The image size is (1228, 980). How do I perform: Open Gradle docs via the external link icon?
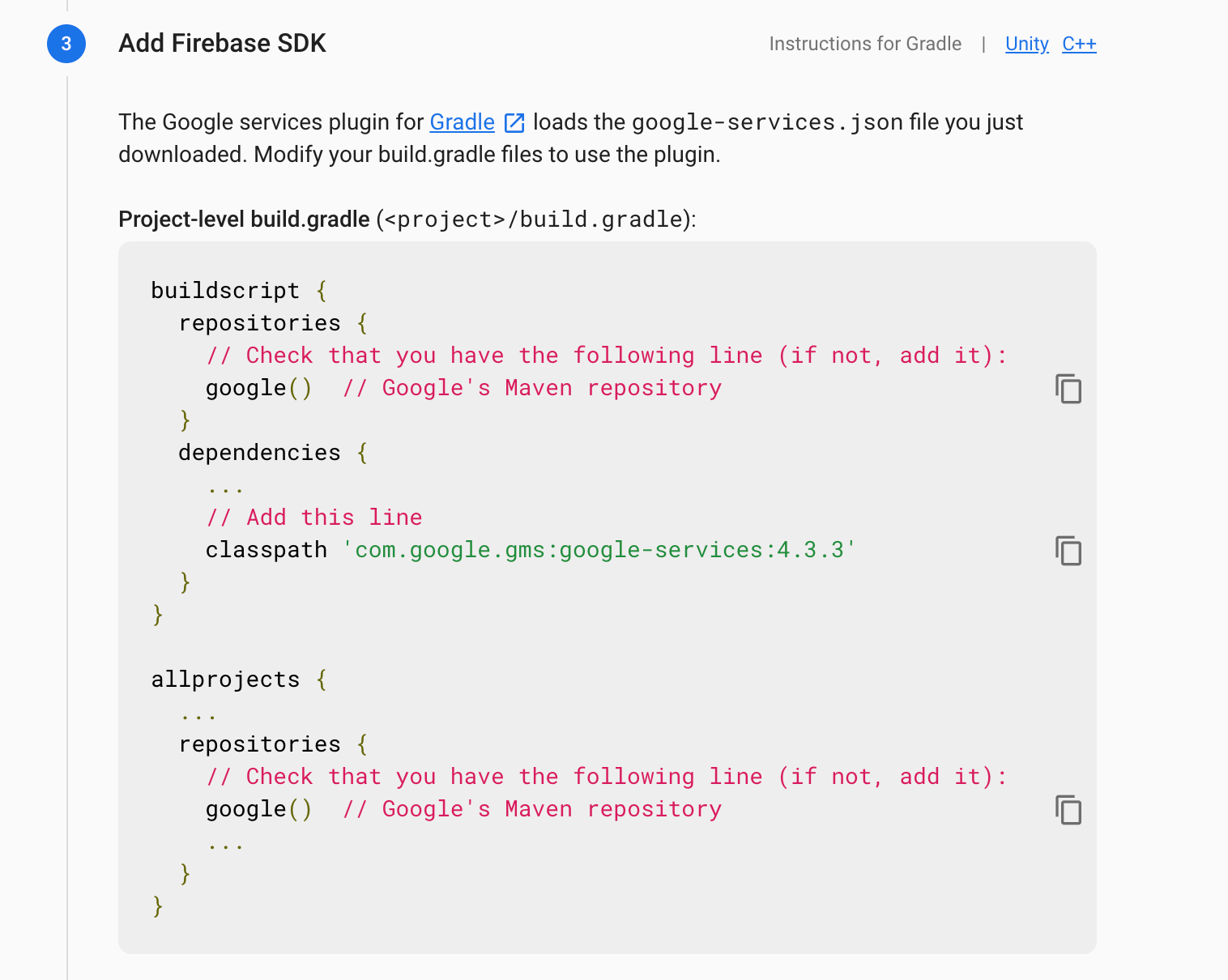pos(514,121)
